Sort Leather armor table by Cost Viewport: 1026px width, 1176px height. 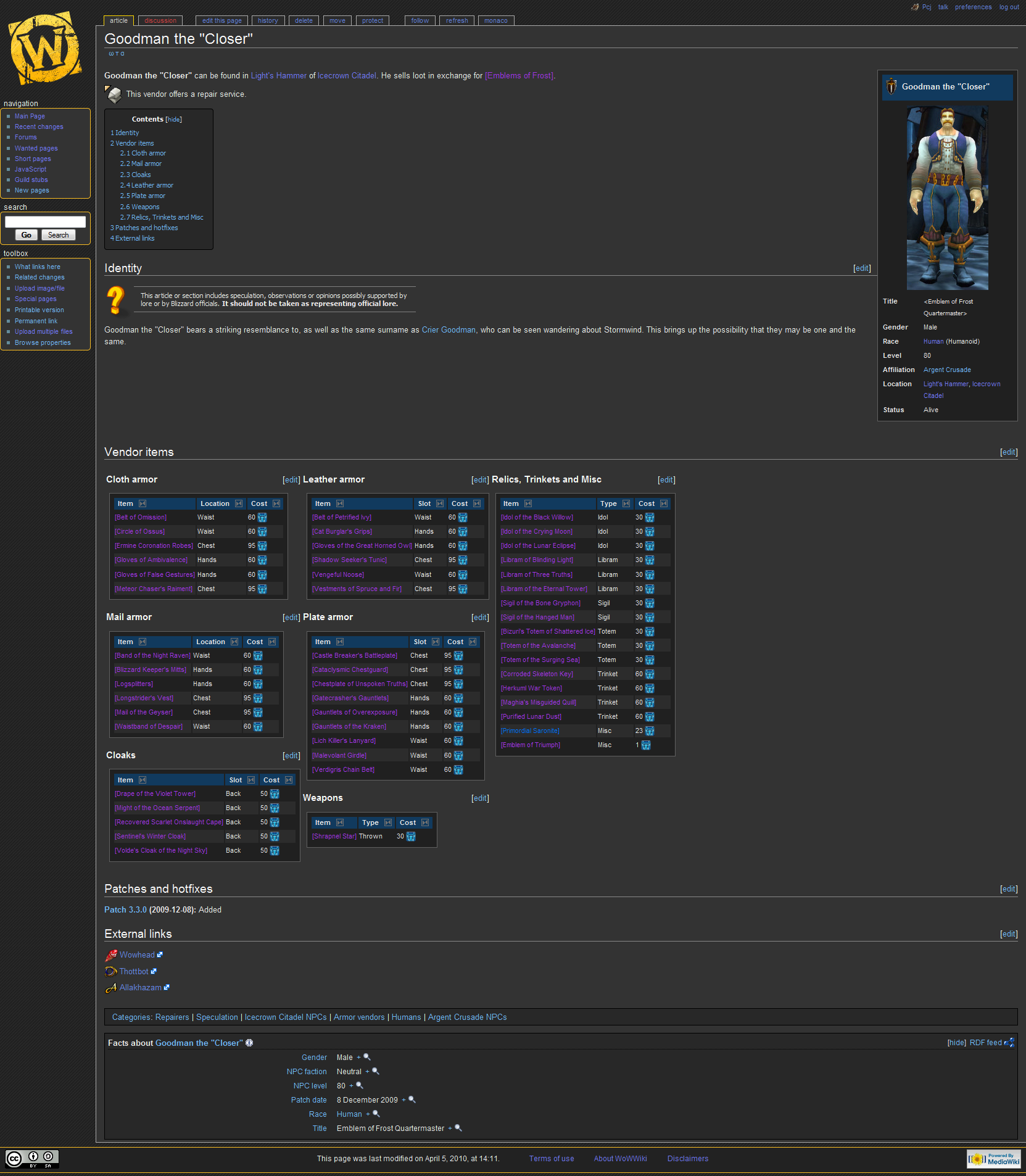tap(477, 503)
